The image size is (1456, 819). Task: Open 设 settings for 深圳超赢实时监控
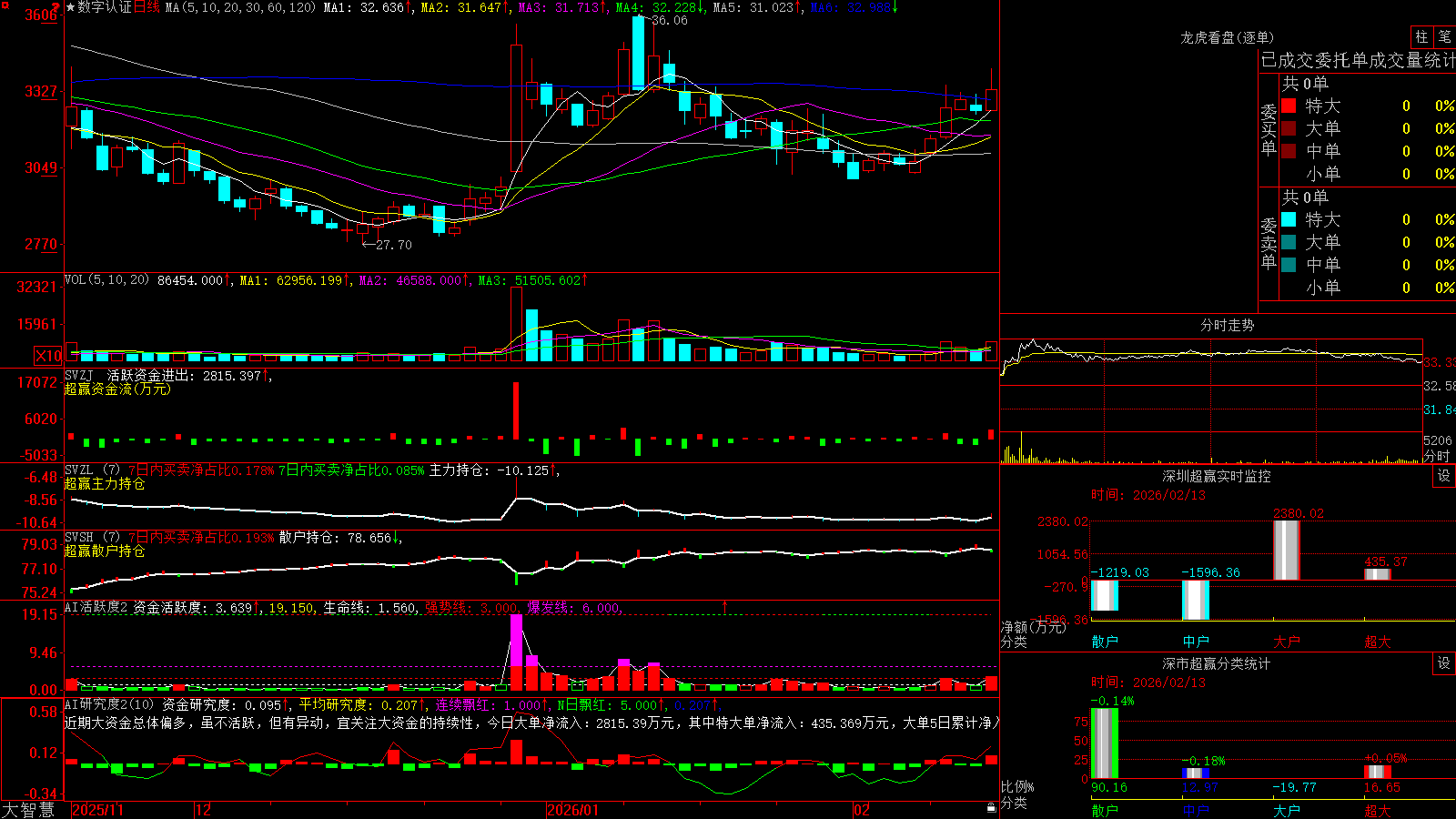coord(1444,476)
